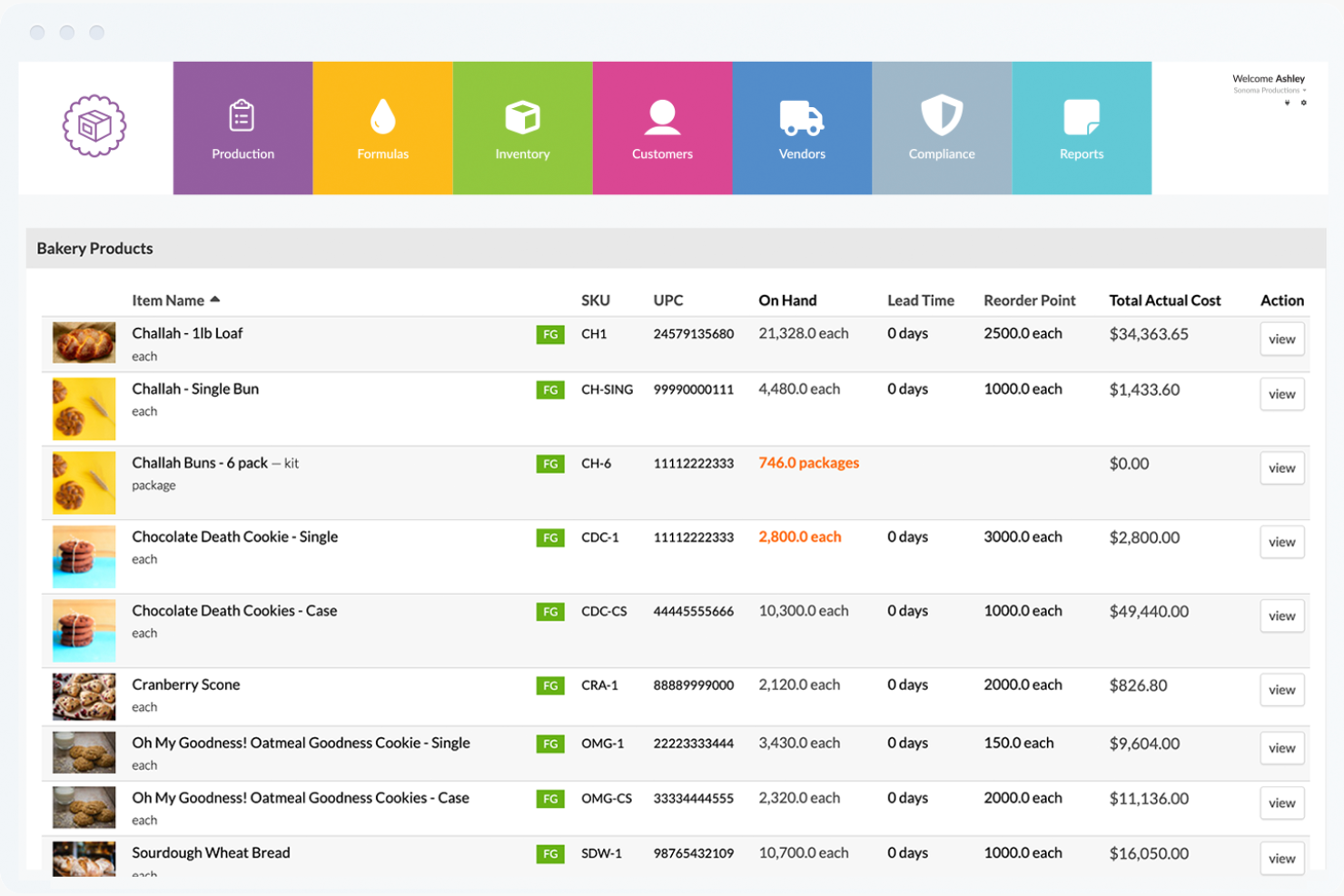1344x896 pixels.
Task: View the Sourdough Wheat Bread item
Action: [x=1282, y=859]
